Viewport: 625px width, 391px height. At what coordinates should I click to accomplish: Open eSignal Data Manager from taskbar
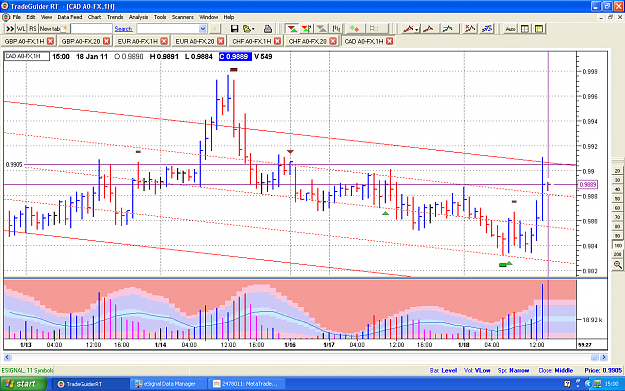click(168, 384)
